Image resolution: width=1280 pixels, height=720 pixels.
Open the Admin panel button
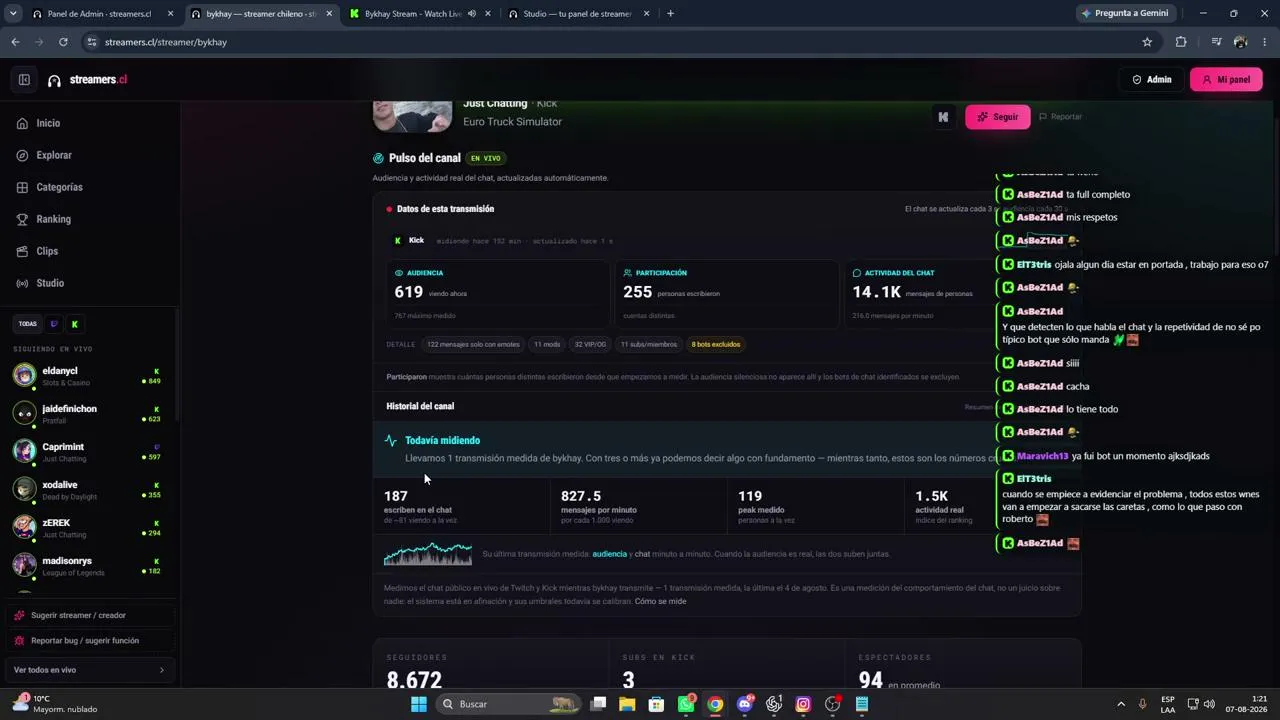tap(1152, 80)
